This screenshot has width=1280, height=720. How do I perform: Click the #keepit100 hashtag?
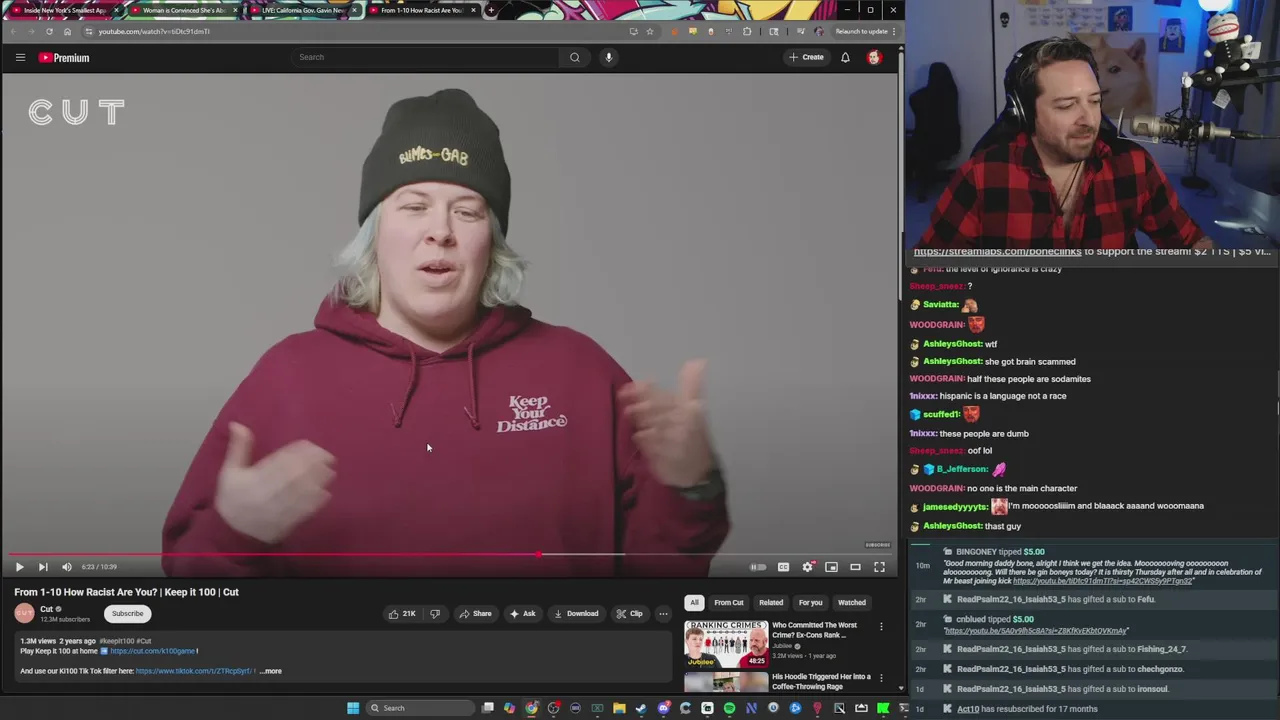click(x=115, y=641)
